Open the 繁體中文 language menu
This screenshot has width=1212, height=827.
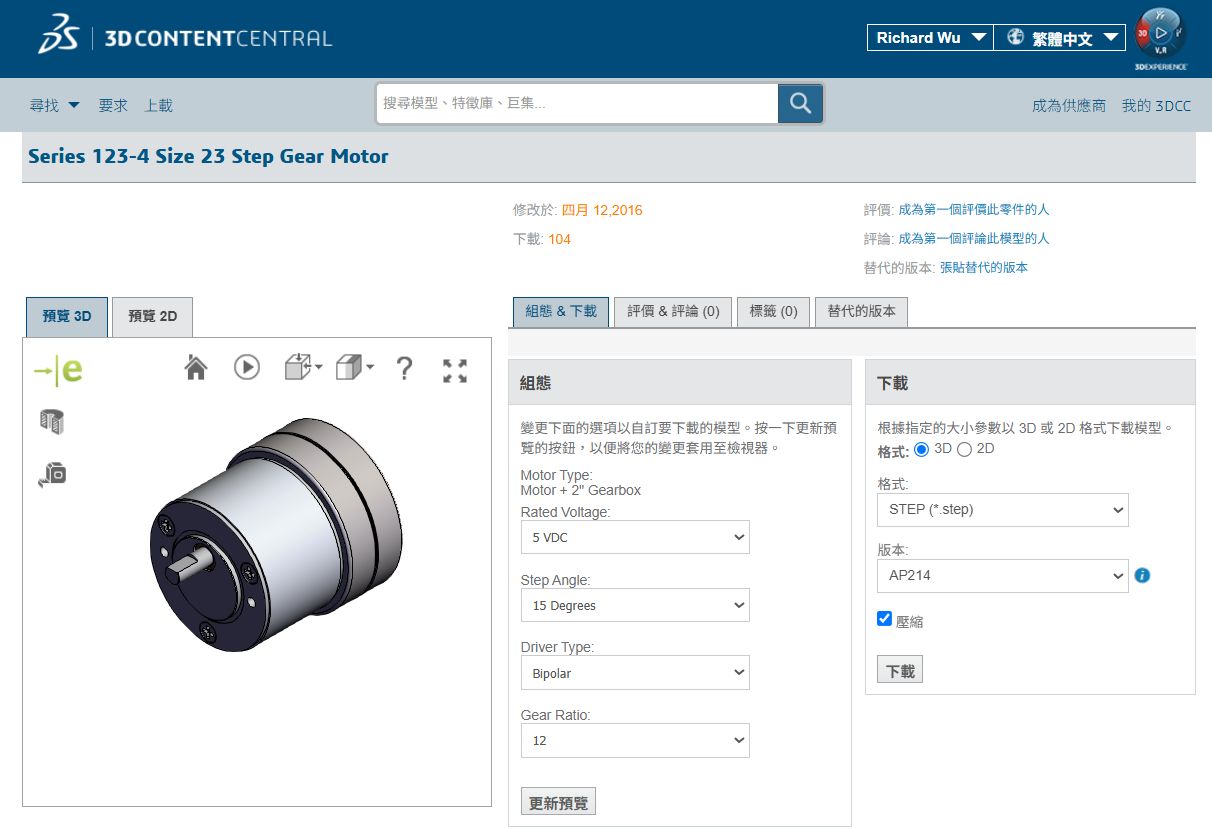tap(1059, 38)
